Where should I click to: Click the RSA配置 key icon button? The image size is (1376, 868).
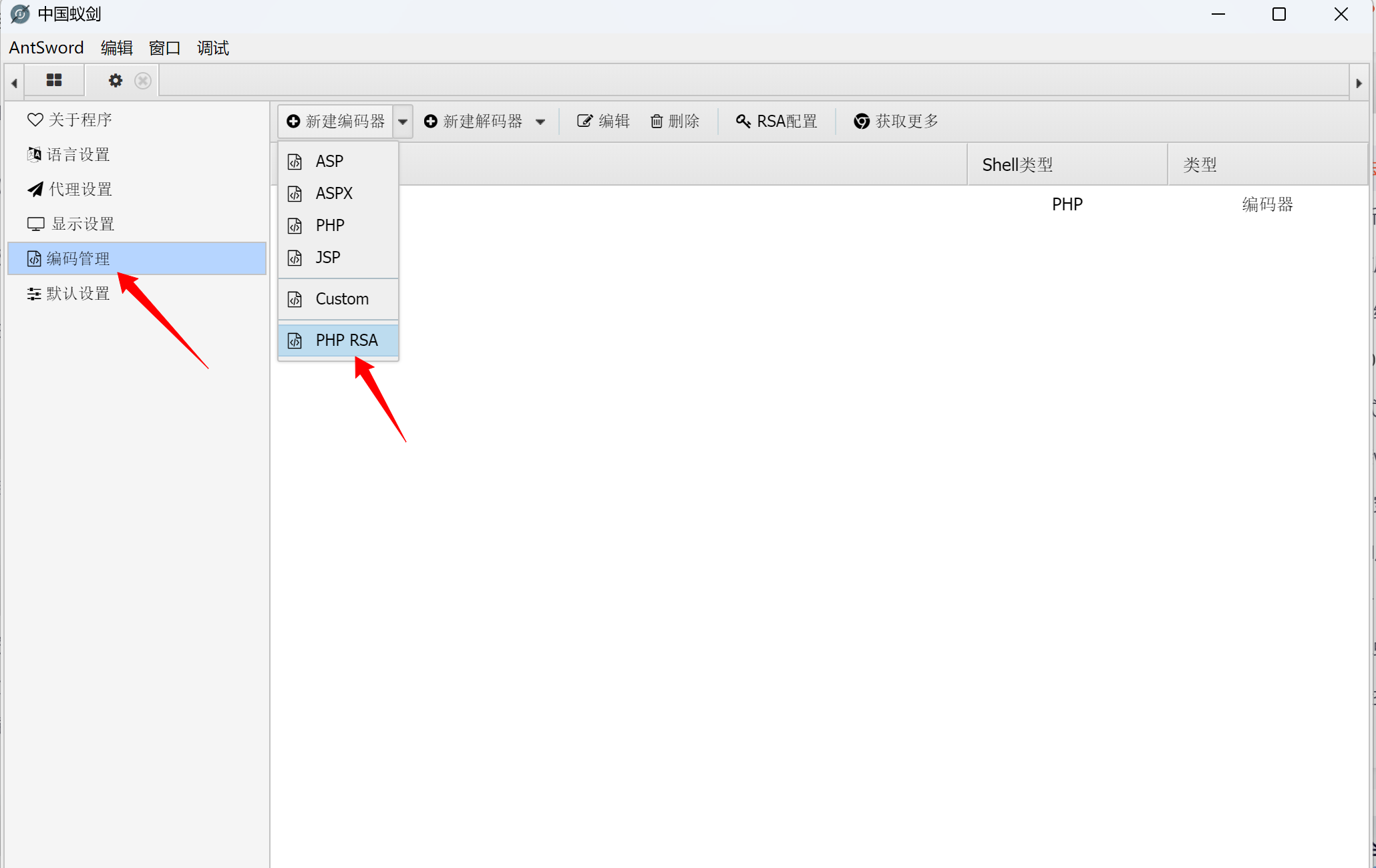point(776,121)
